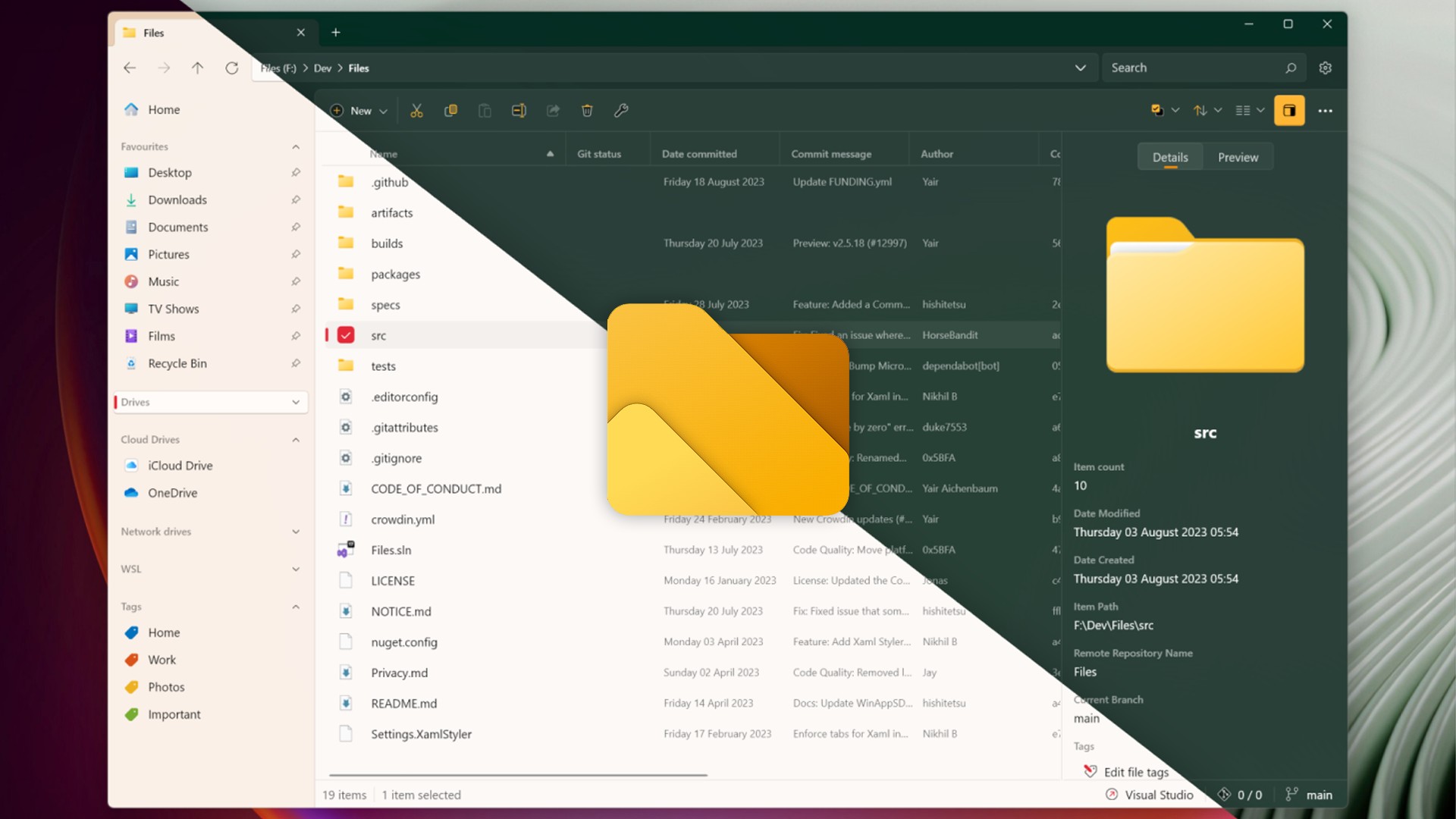This screenshot has height=819, width=1456.
Task: Click the Delete trash can icon
Action: click(587, 111)
